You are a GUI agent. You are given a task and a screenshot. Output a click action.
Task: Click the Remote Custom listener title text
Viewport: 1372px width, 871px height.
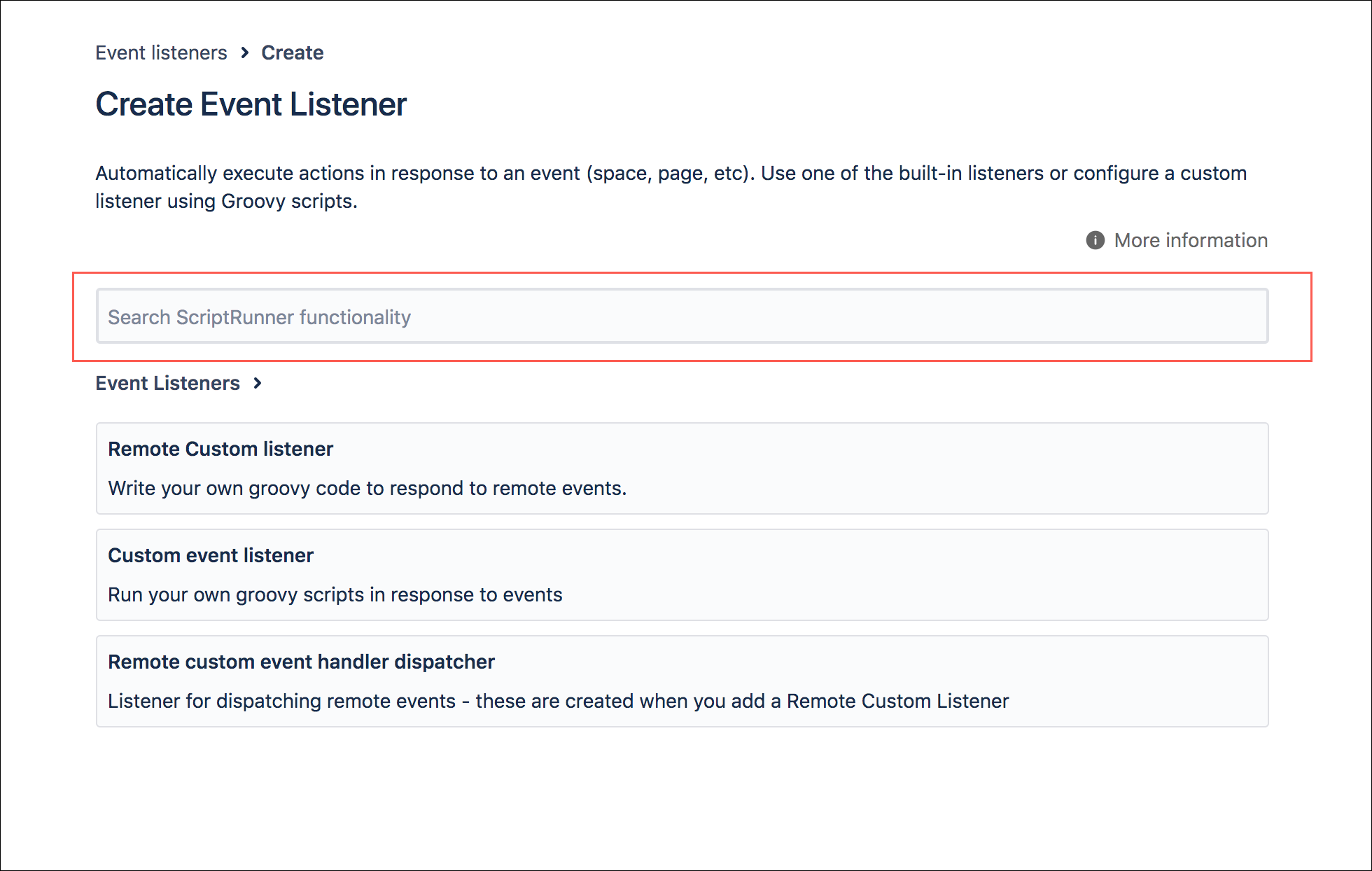pos(220,449)
